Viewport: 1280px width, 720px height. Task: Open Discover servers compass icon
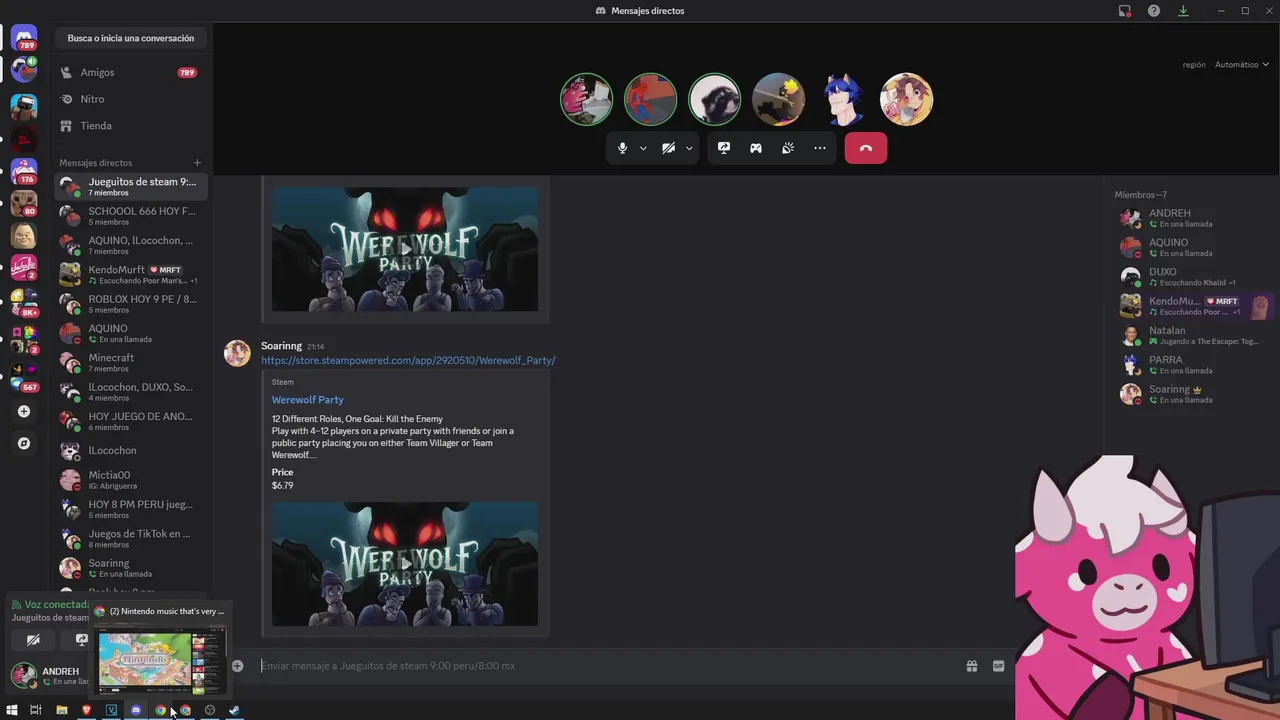(x=24, y=443)
